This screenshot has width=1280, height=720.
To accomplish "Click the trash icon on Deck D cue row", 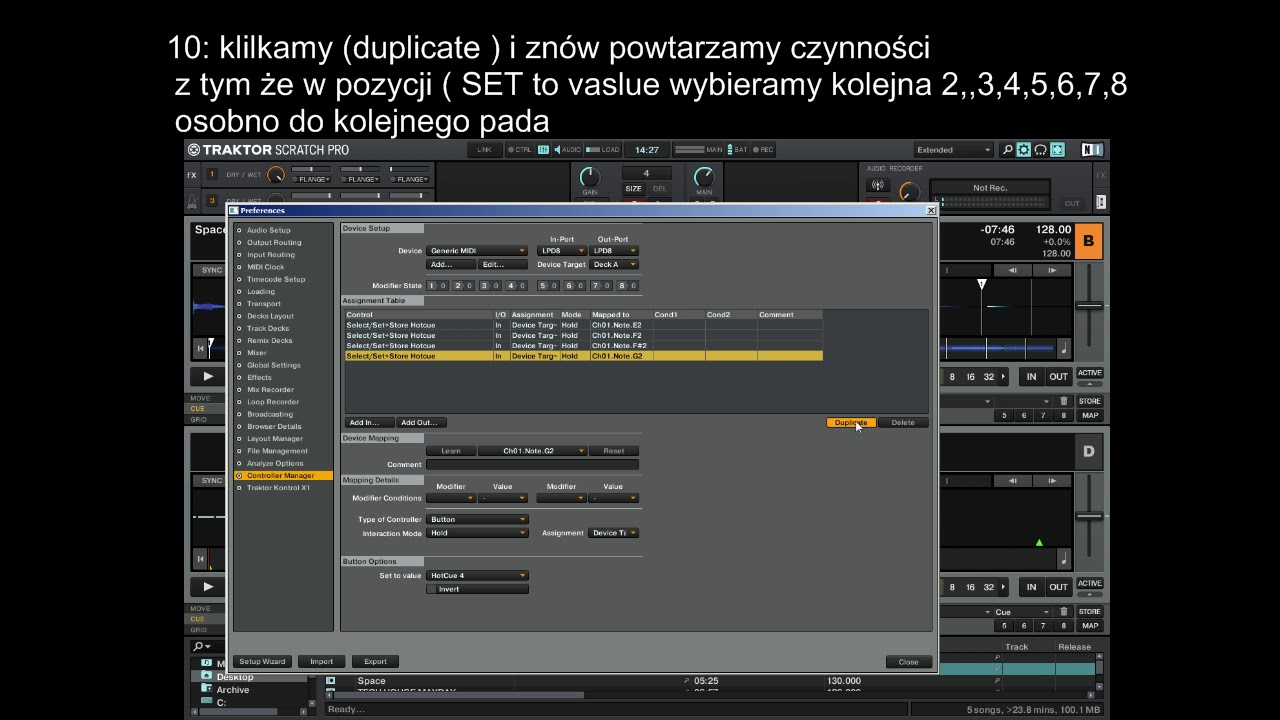I will point(1063,612).
